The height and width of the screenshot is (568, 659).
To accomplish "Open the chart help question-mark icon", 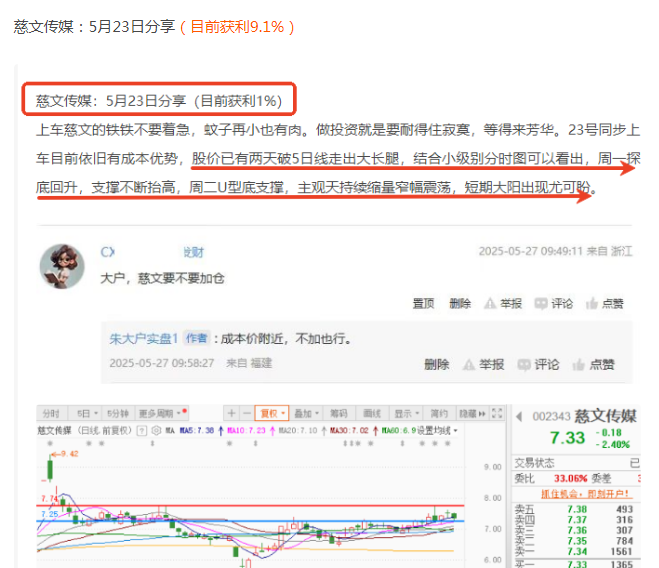I will point(142,431).
